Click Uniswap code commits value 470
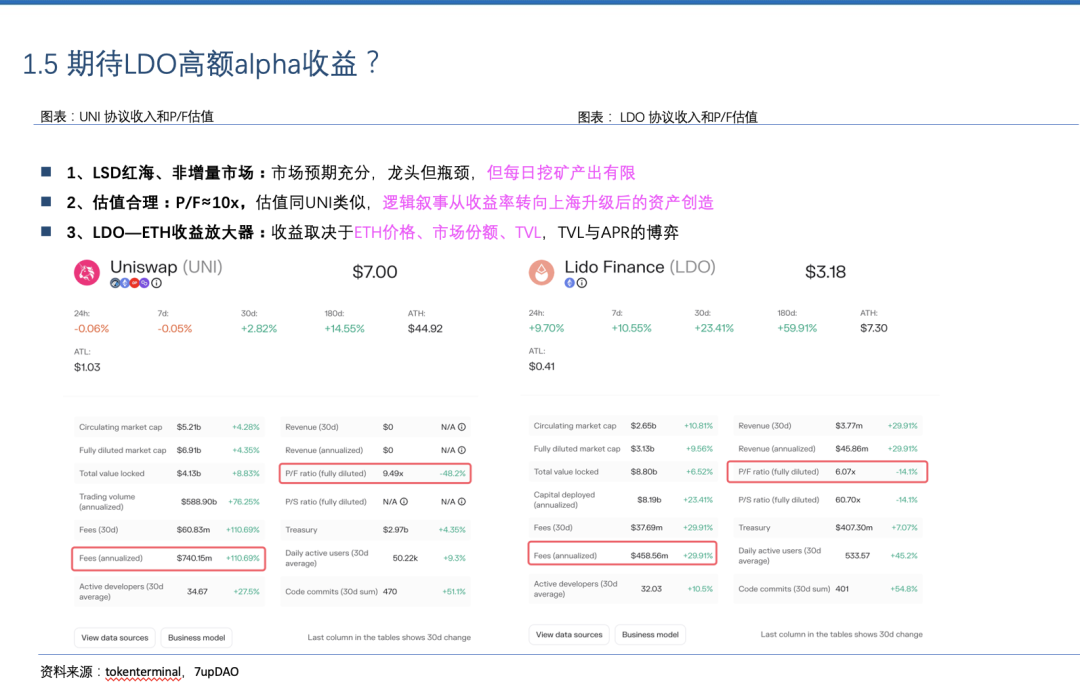1080x682 pixels. coord(390,591)
